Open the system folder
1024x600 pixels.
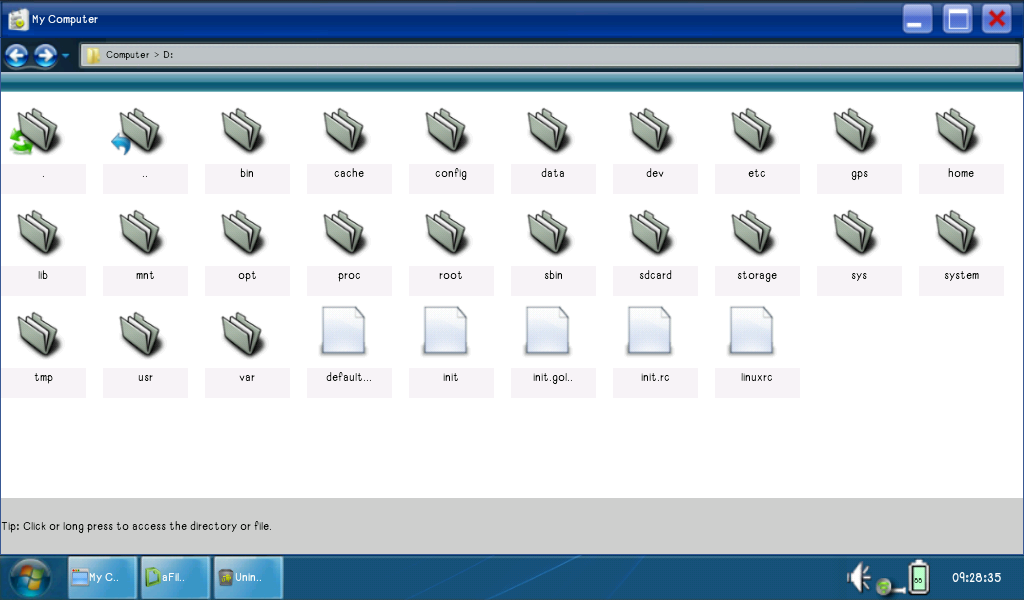(956, 233)
